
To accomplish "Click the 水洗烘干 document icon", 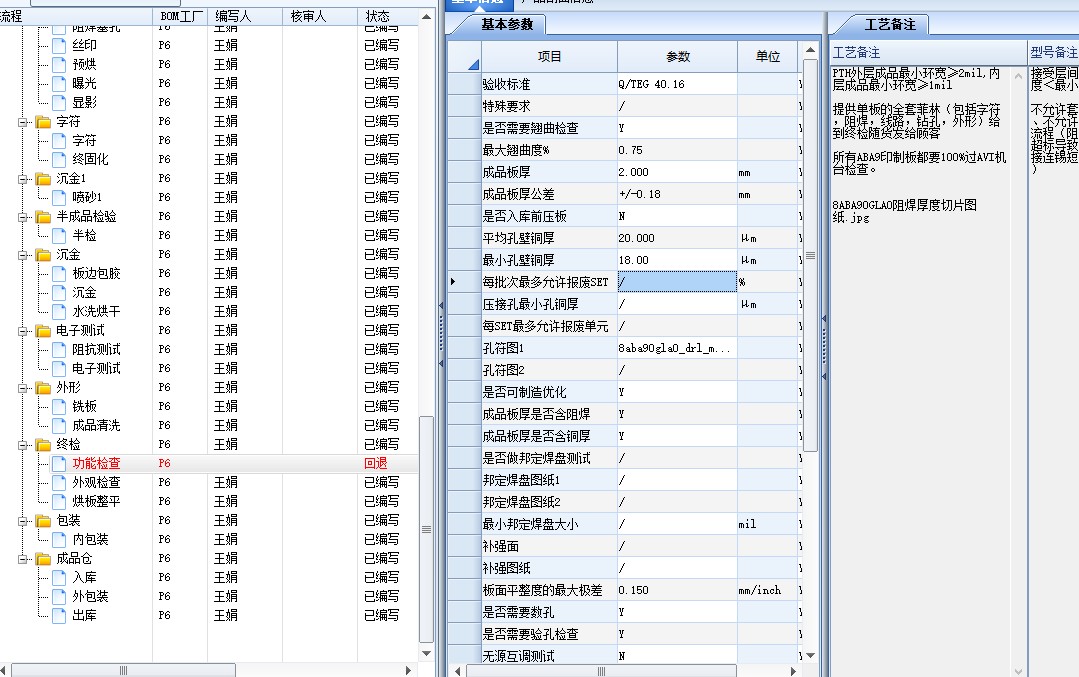I will pyautogui.click(x=59, y=312).
